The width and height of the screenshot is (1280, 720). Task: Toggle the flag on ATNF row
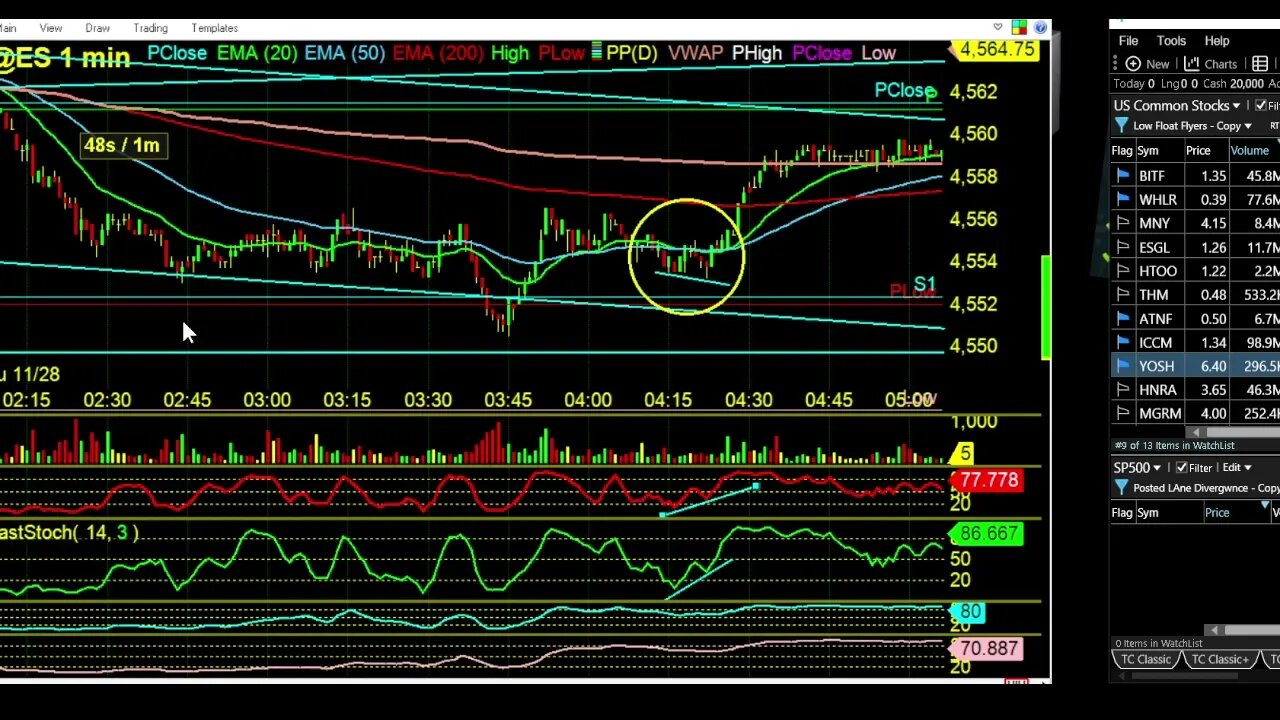(x=1122, y=319)
